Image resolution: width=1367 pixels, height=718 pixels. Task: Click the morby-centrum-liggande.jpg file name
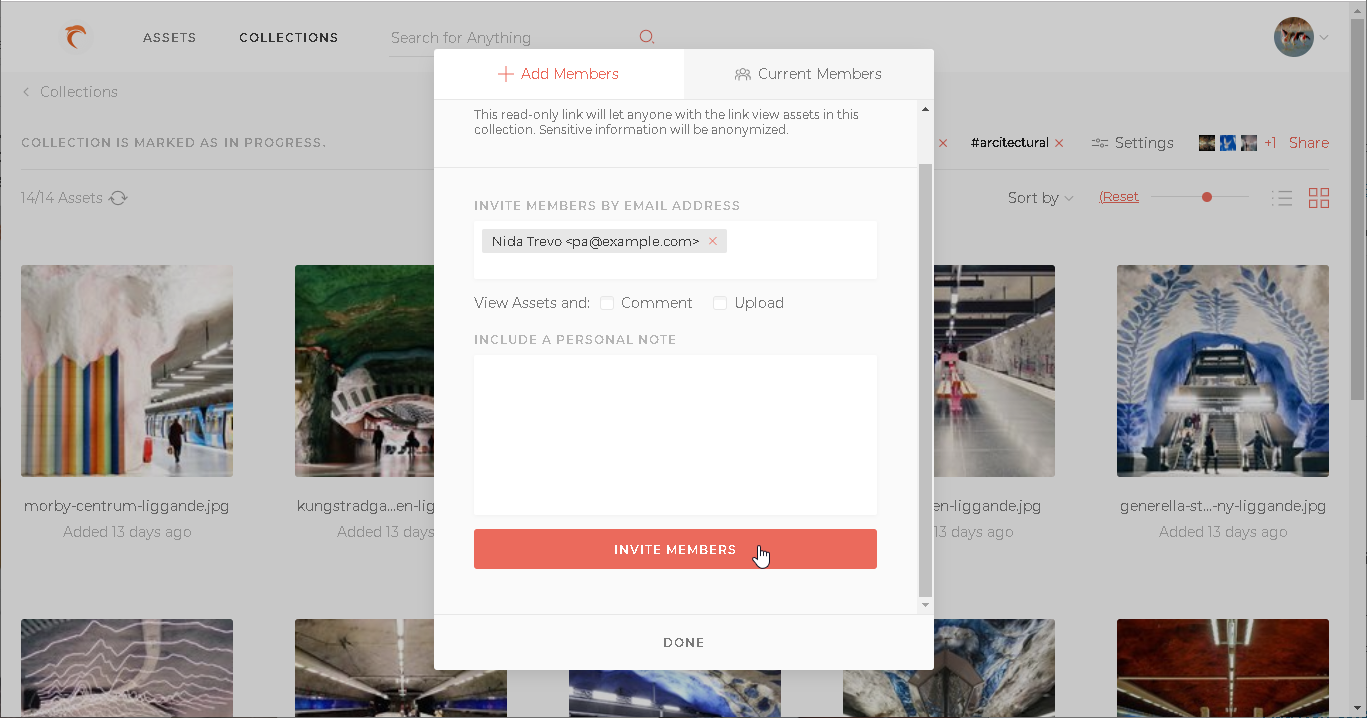coord(127,506)
